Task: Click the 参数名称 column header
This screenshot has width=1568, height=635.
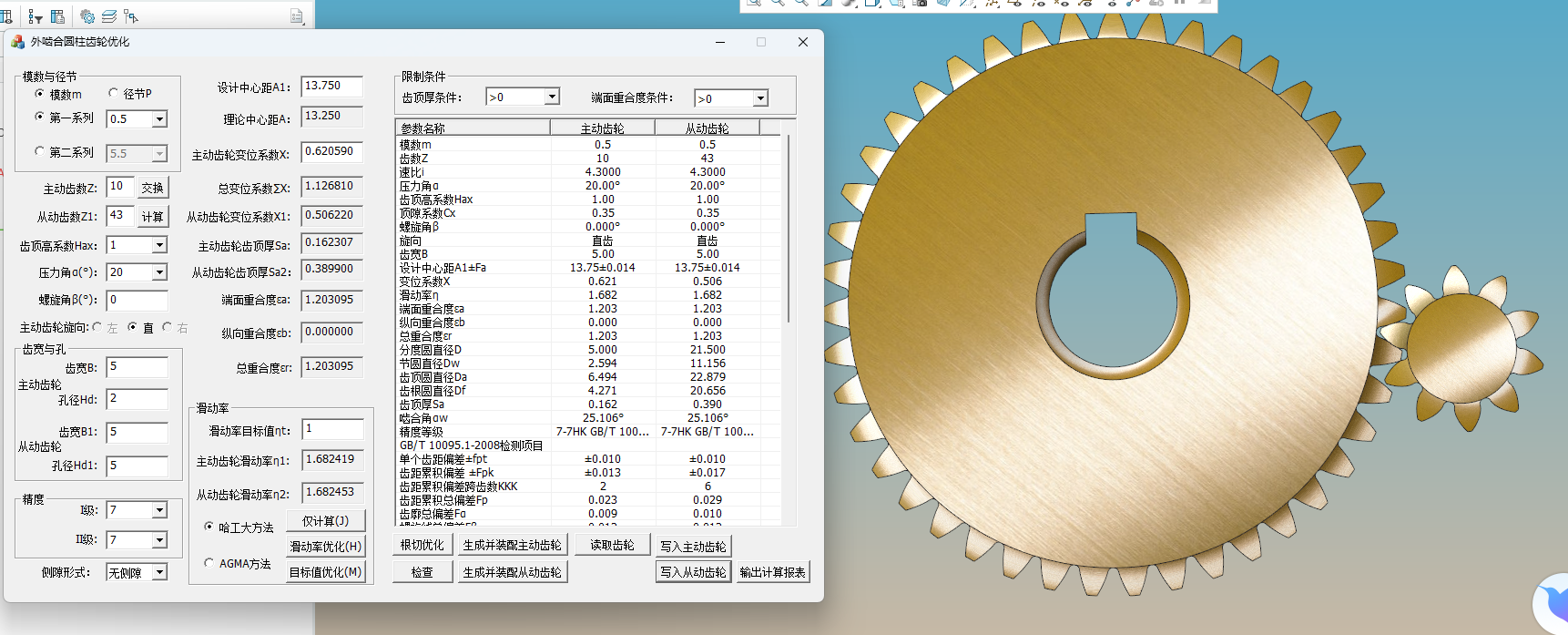Action: pyautogui.click(x=473, y=128)
